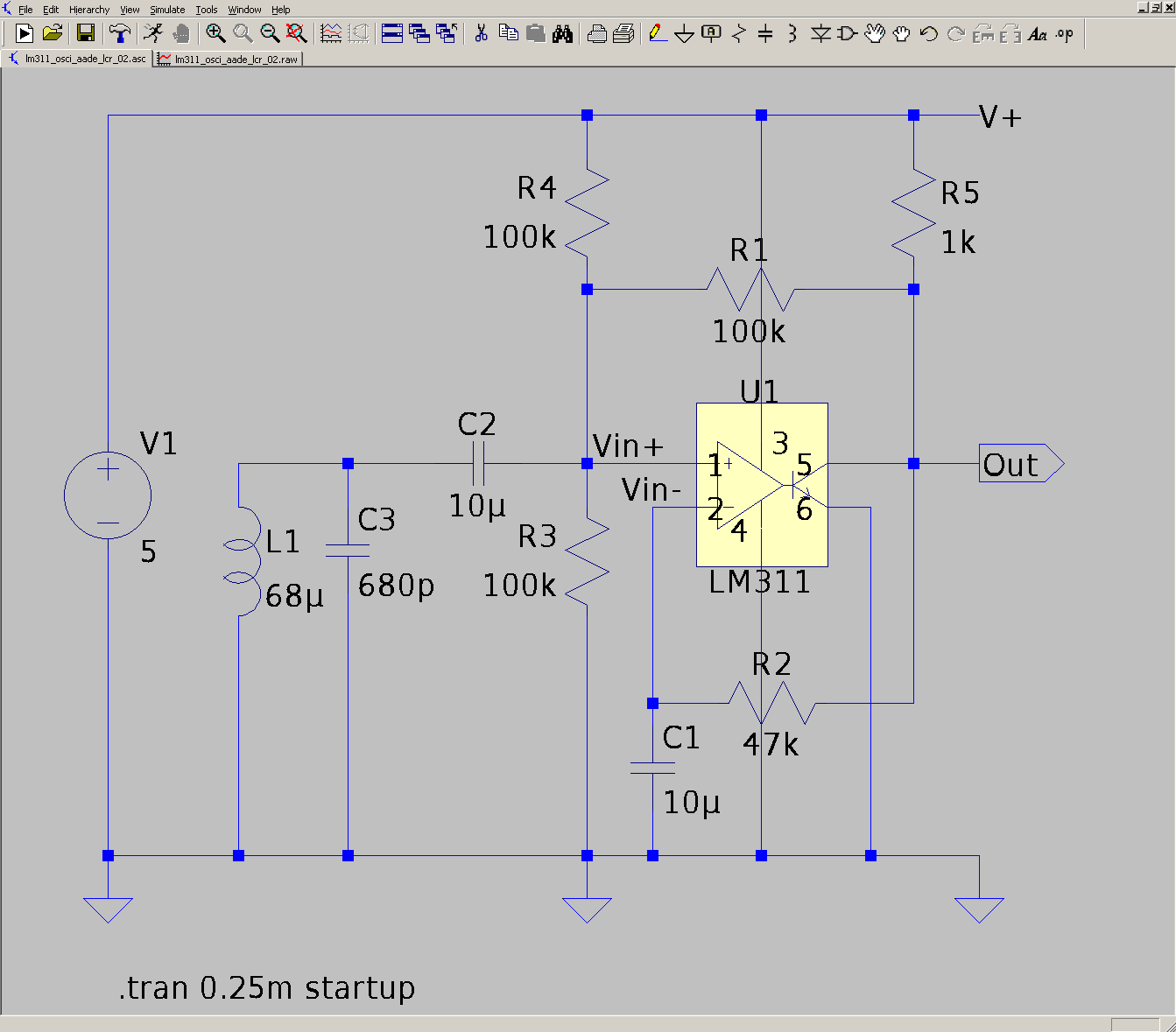Select the Drag closed-hand tool

point(902,33)
